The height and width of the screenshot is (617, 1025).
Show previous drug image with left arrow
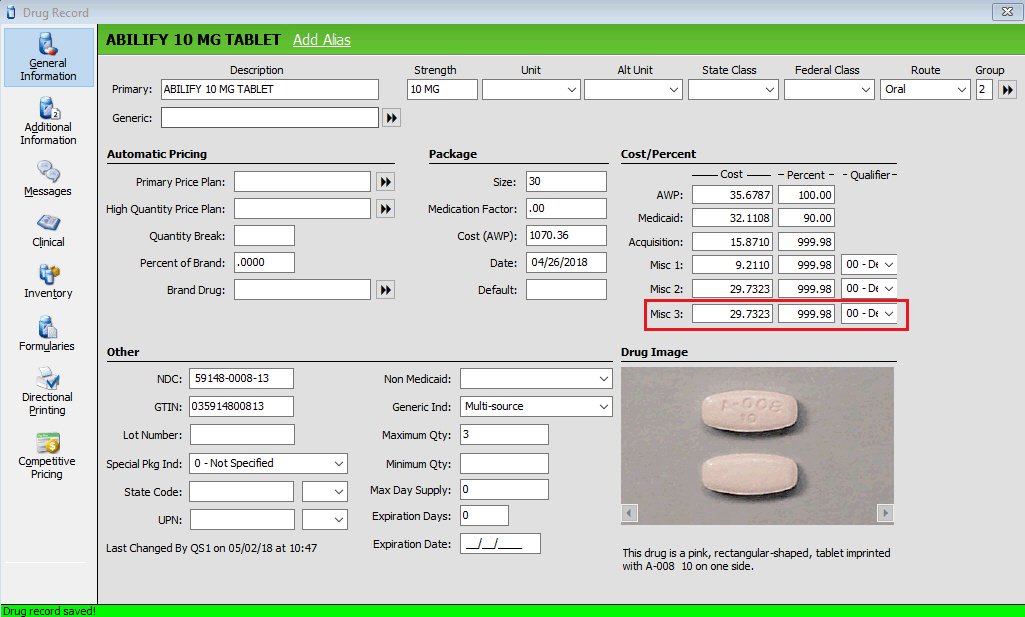(x=629, y=512)
